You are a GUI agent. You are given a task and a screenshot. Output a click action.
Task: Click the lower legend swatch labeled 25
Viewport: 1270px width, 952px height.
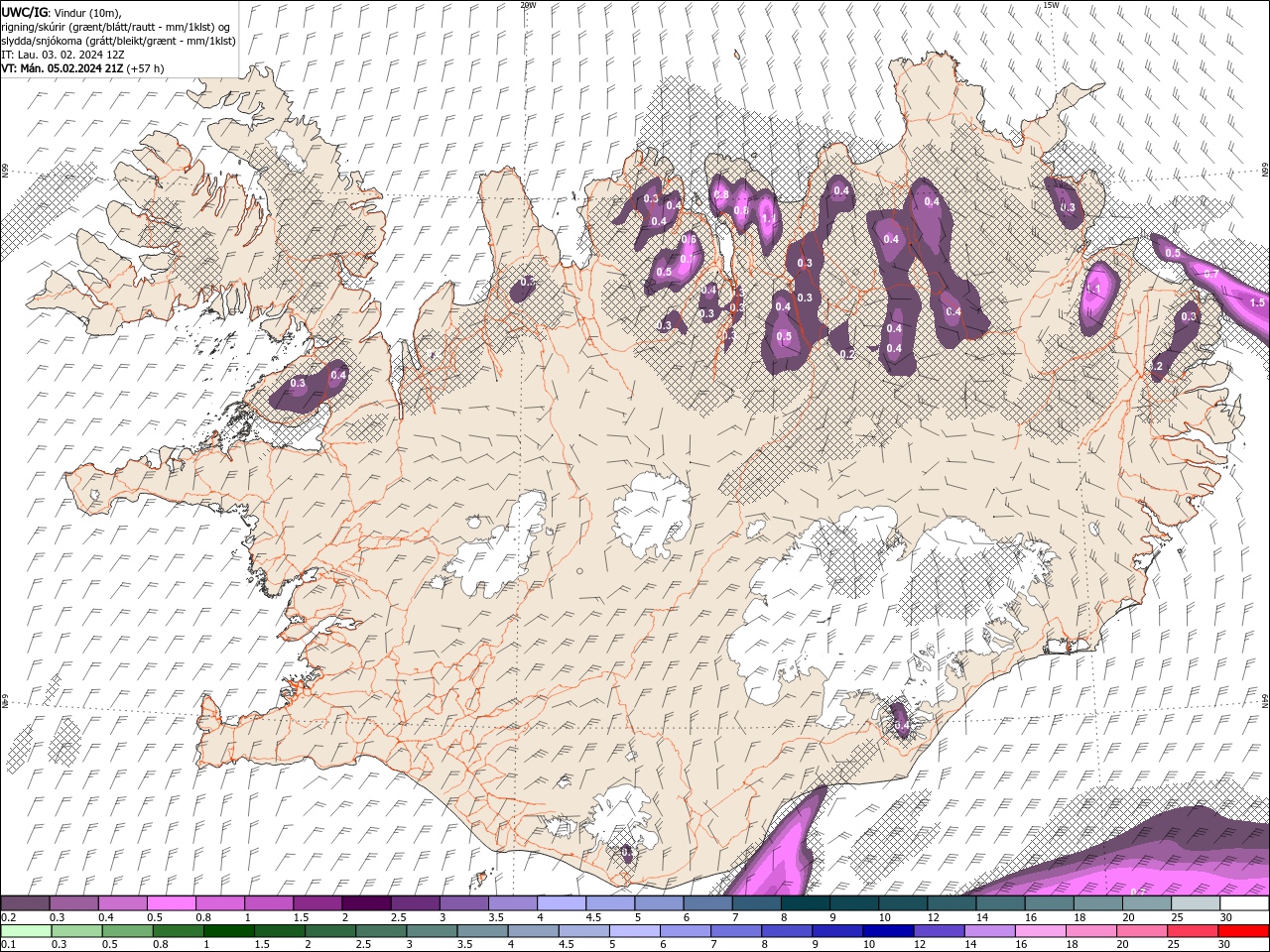point(1192,931)
